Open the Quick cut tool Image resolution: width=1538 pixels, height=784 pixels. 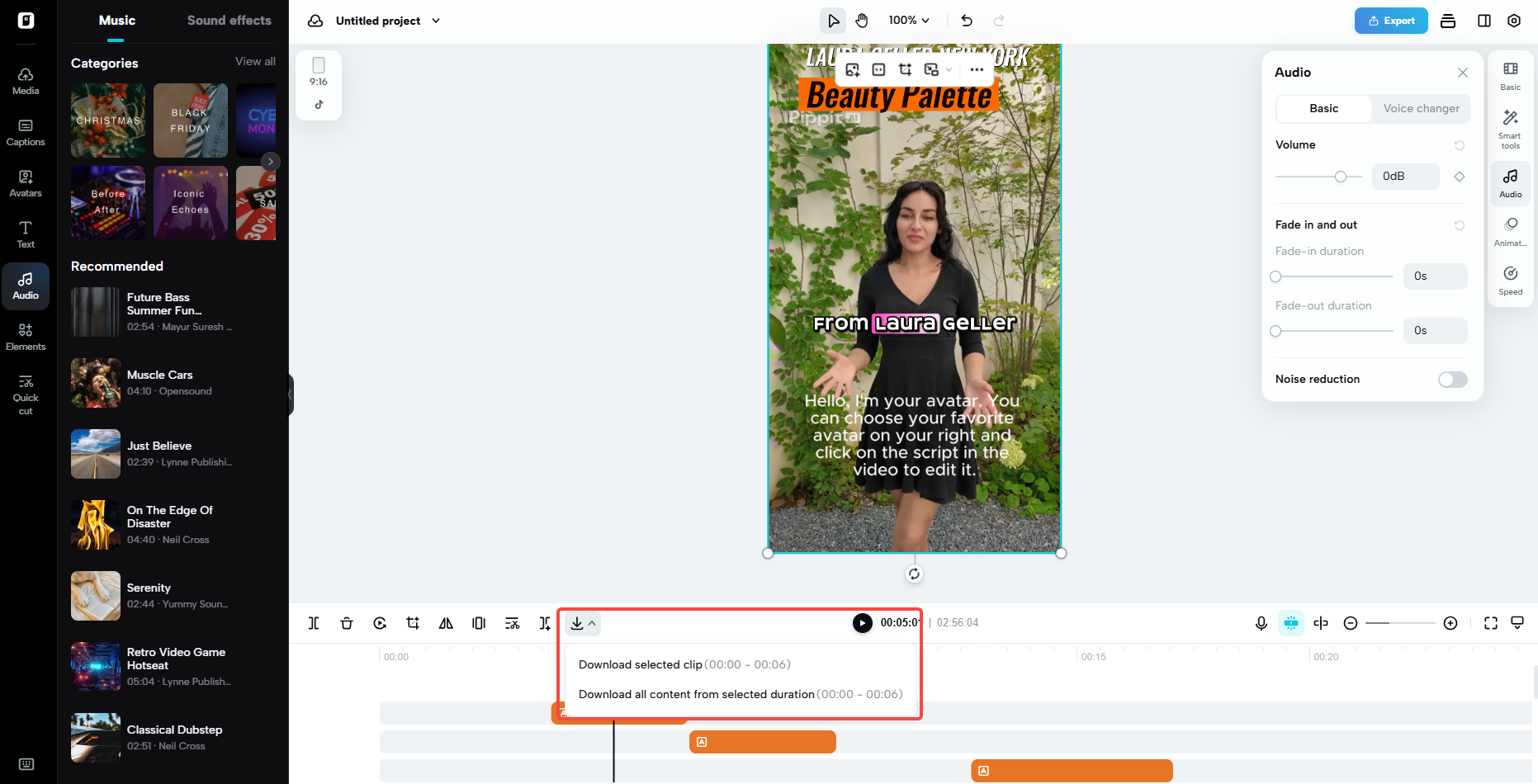pyautogui.click(x=26, y=393)
